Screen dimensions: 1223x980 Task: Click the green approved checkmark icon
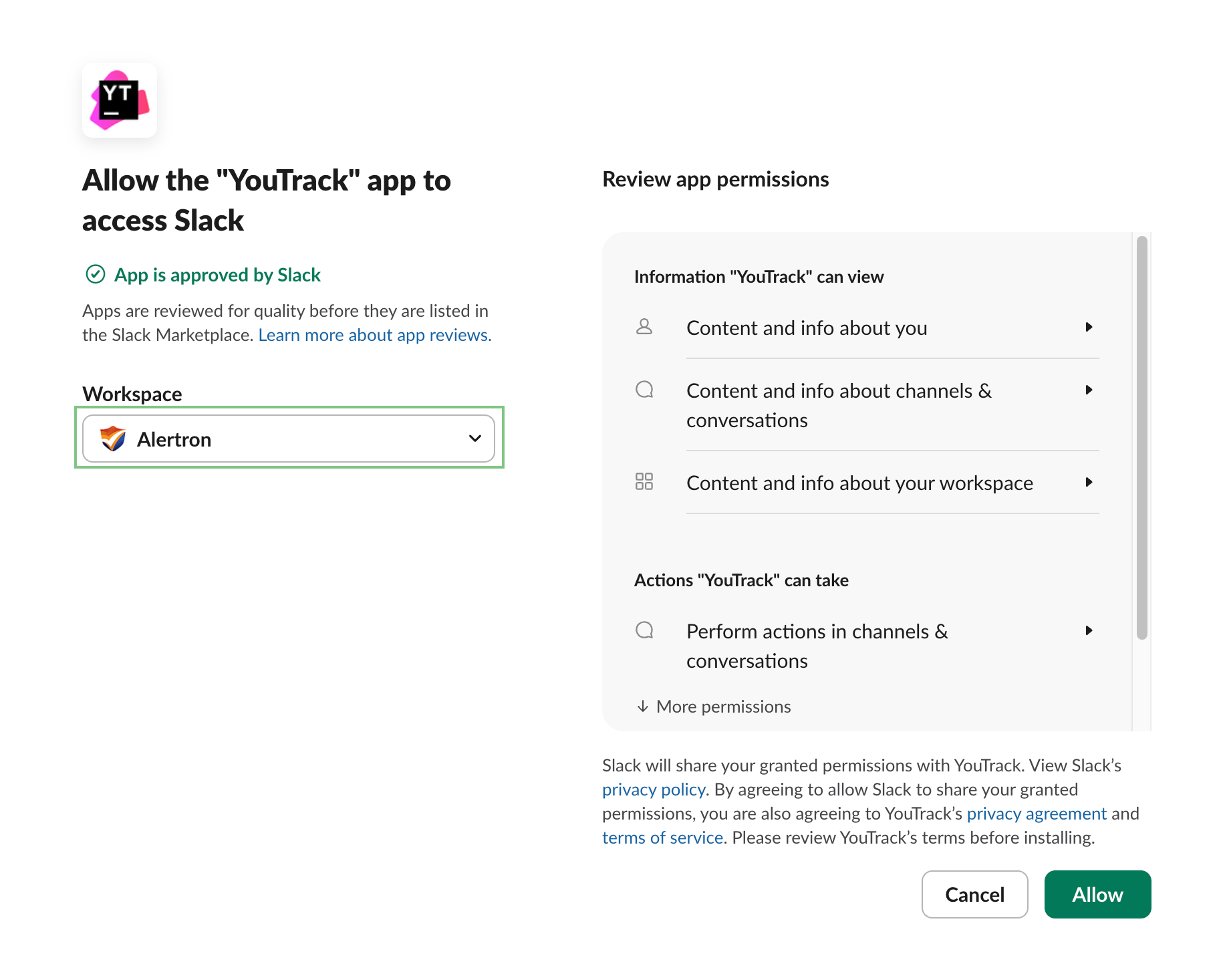tap(96, 274)
